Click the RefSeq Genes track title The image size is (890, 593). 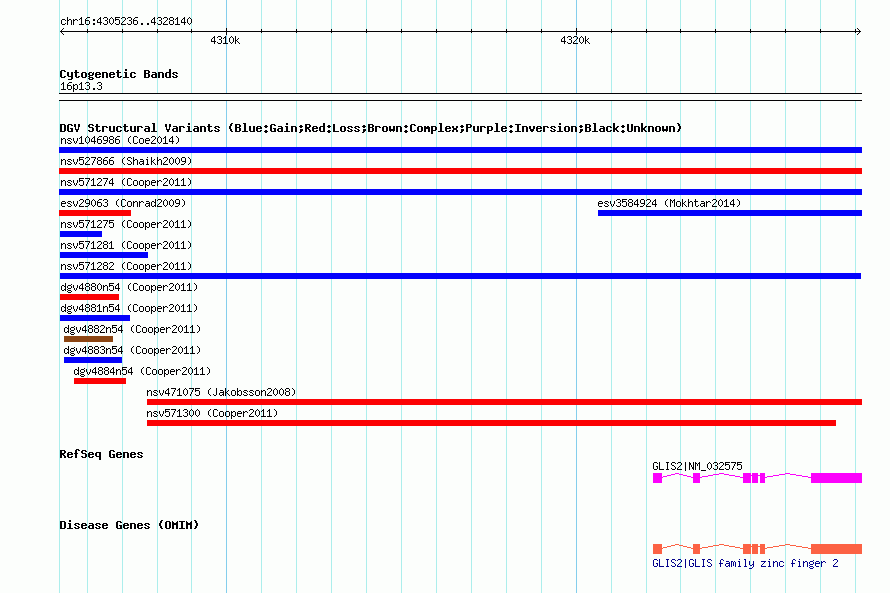click(x=101, y=455)
